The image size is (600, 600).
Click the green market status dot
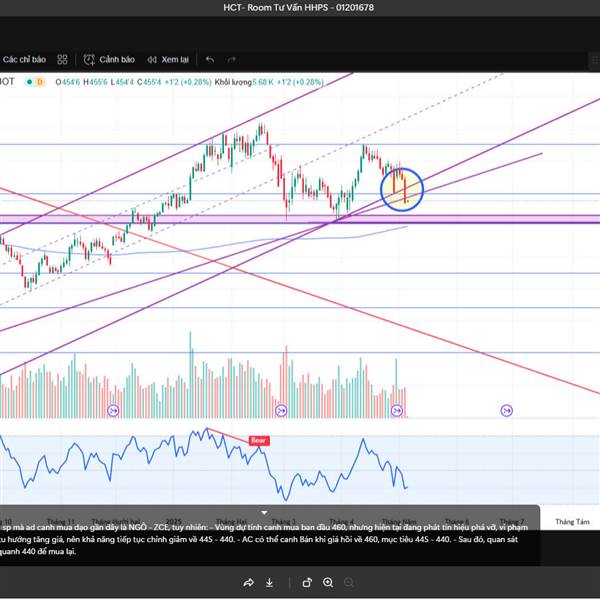pos(29,82)
